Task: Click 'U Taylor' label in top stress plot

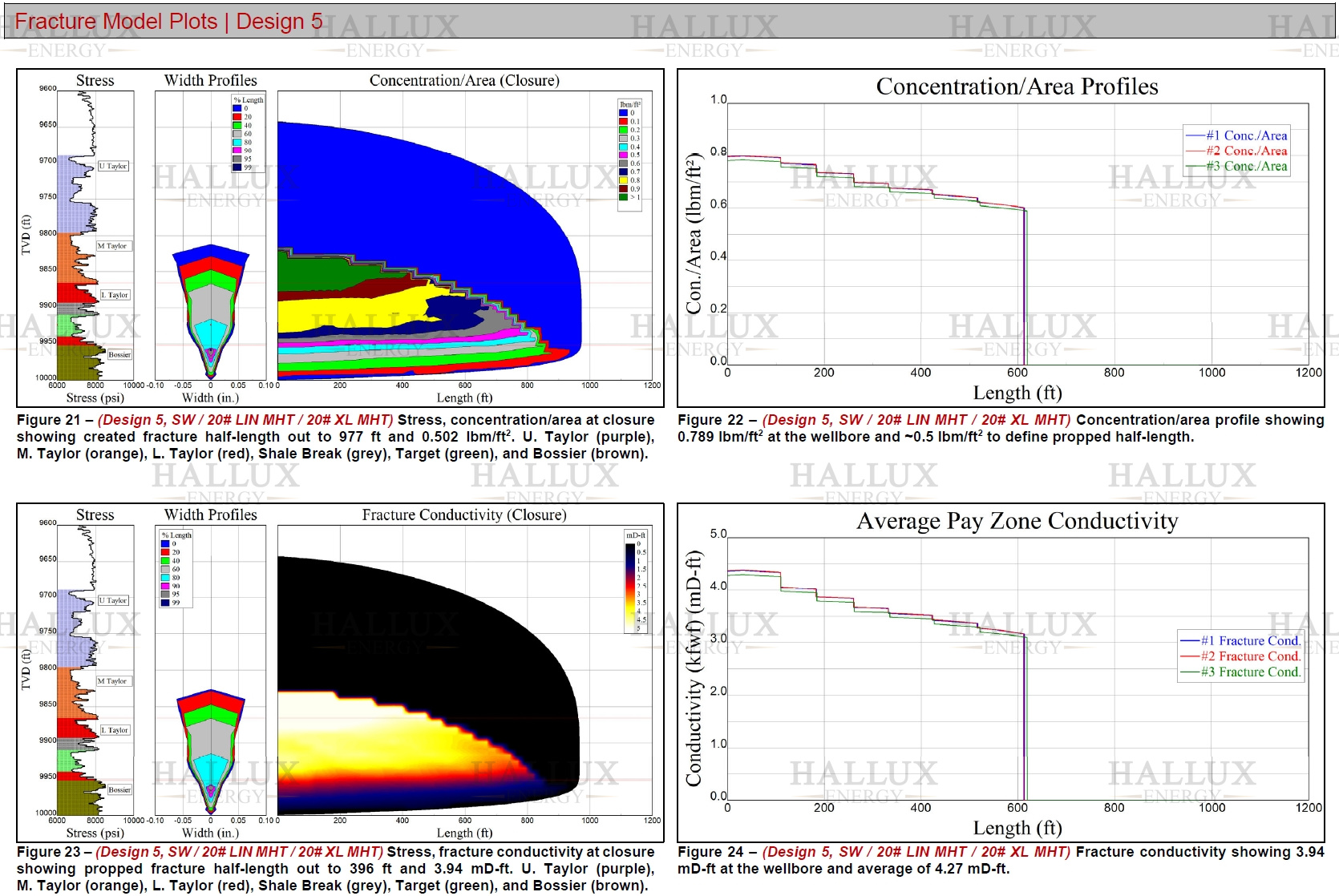Action: point(113,166)
